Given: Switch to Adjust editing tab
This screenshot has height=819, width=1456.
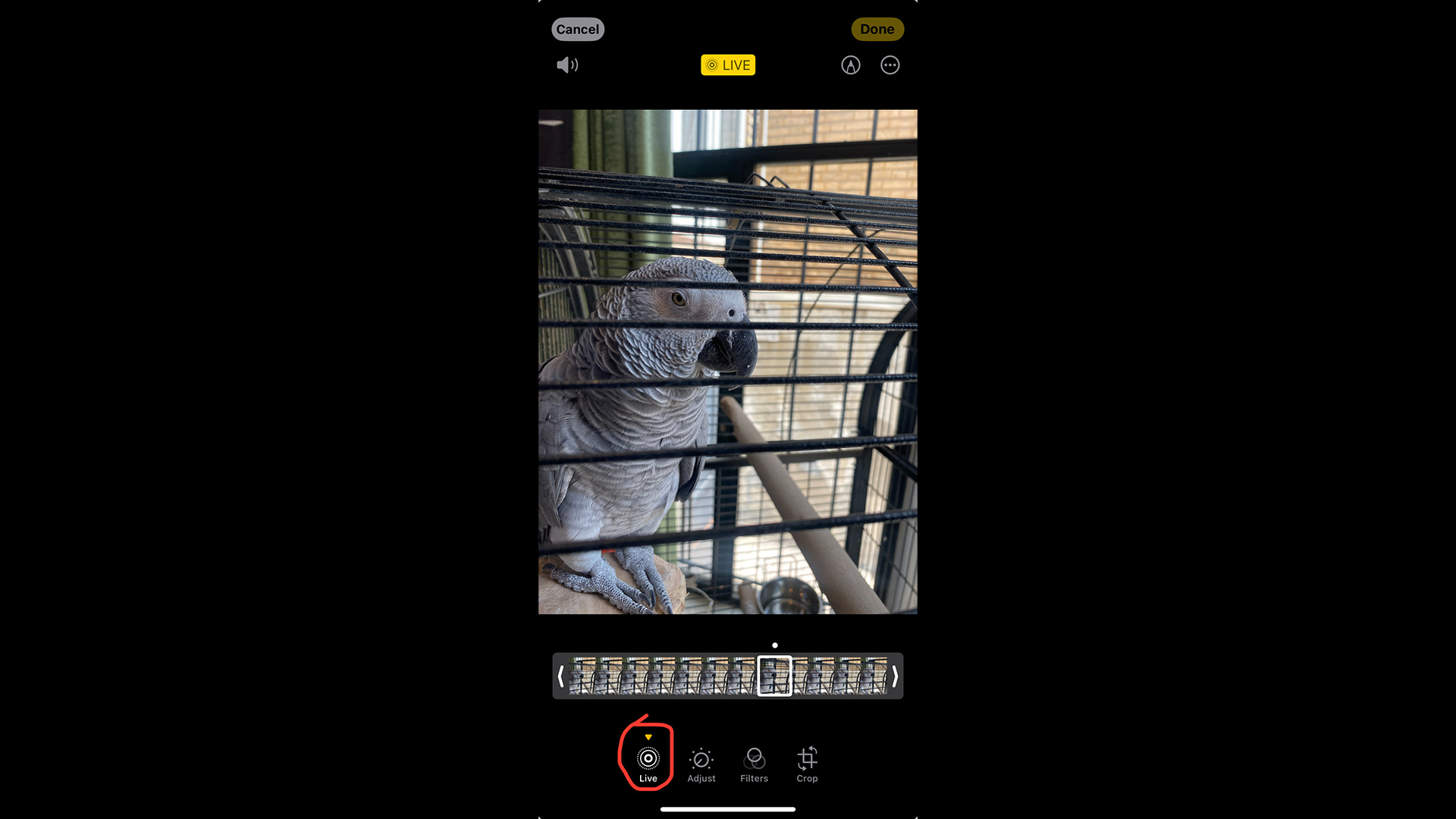Looking at the screenshot, I should coord(701,764).
